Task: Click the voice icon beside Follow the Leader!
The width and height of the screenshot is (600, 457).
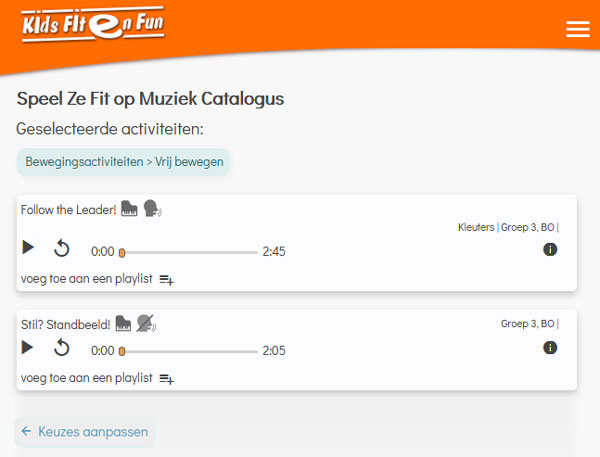Action: coord(153,209)
